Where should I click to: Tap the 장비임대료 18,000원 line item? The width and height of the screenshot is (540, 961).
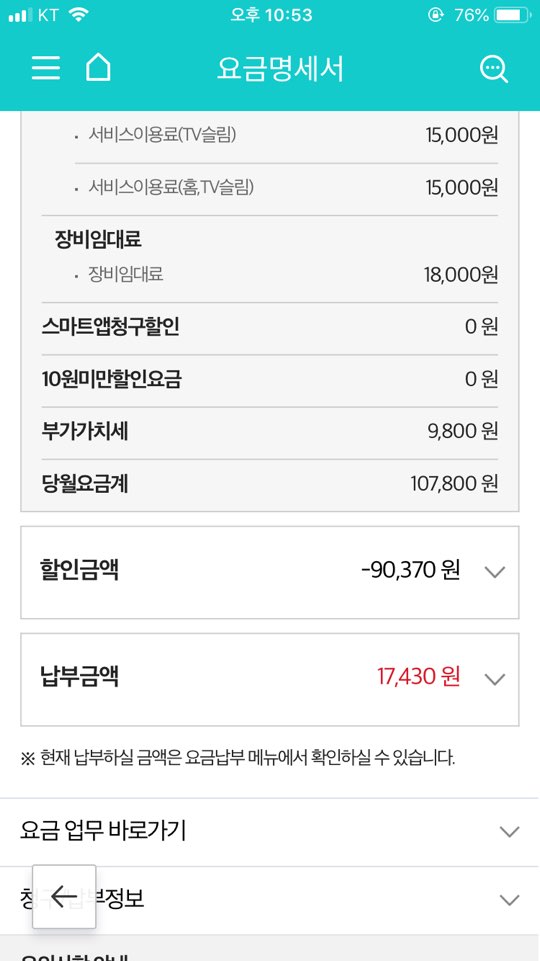click(x=286, y=275)
